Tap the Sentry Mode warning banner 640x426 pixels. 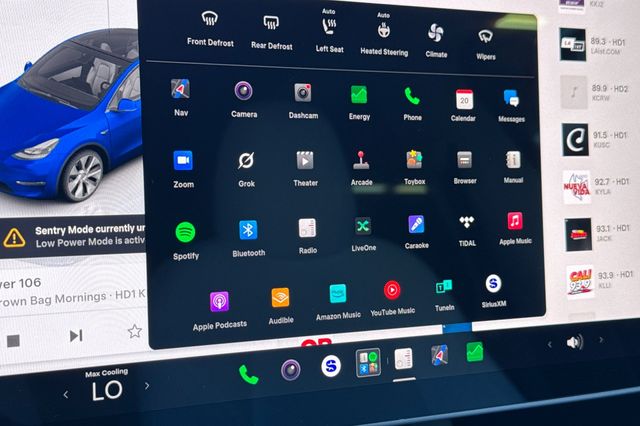pyautogui.click(x=73, y=236)
